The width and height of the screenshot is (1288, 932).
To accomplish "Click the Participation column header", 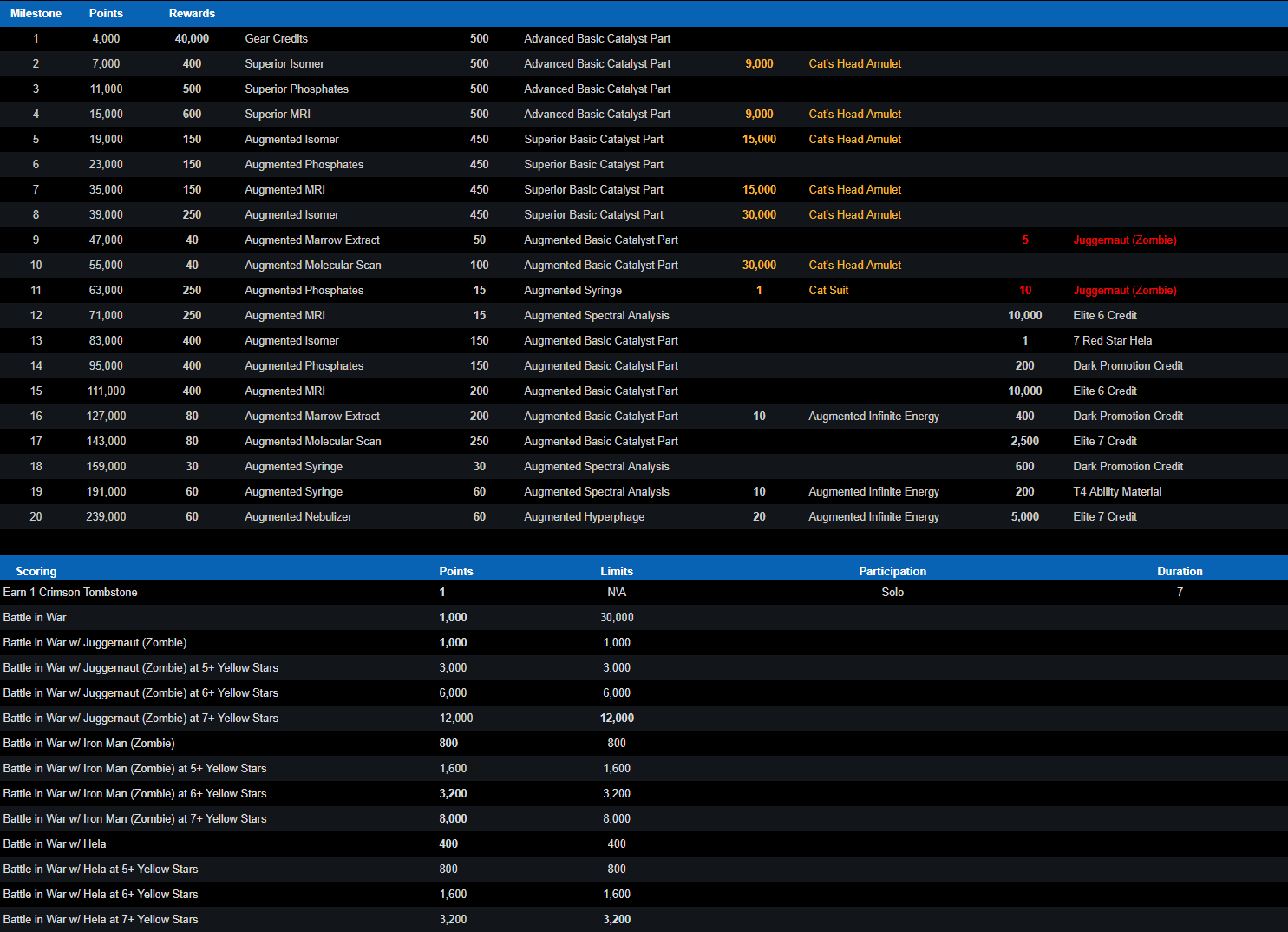I will coord(892,571).
